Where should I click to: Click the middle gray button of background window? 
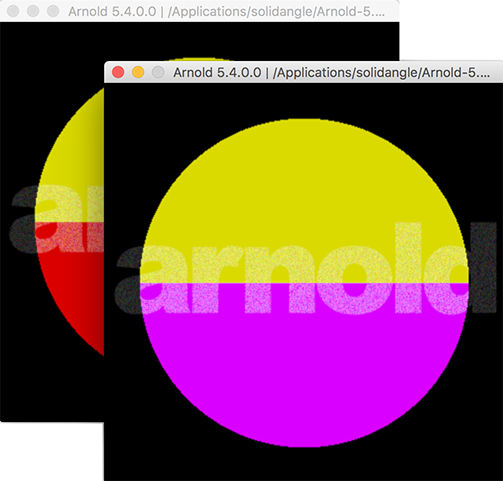point(33,11)
